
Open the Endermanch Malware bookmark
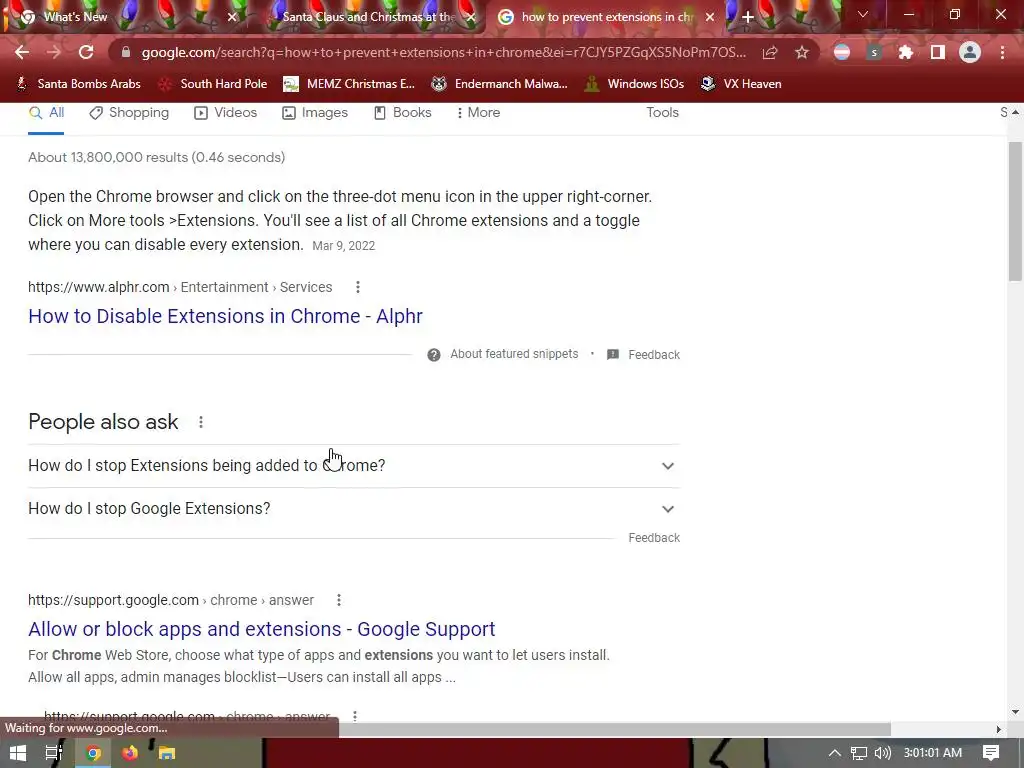click(x=500, y=84)
